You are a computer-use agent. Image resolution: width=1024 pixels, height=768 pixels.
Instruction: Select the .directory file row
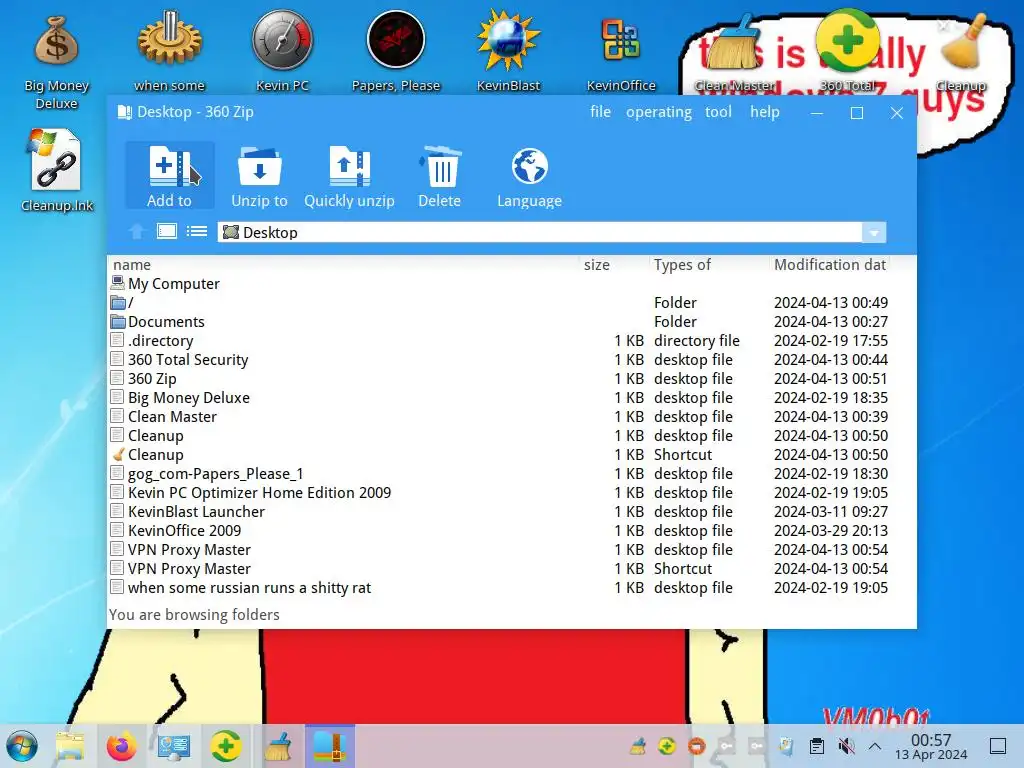500,340
